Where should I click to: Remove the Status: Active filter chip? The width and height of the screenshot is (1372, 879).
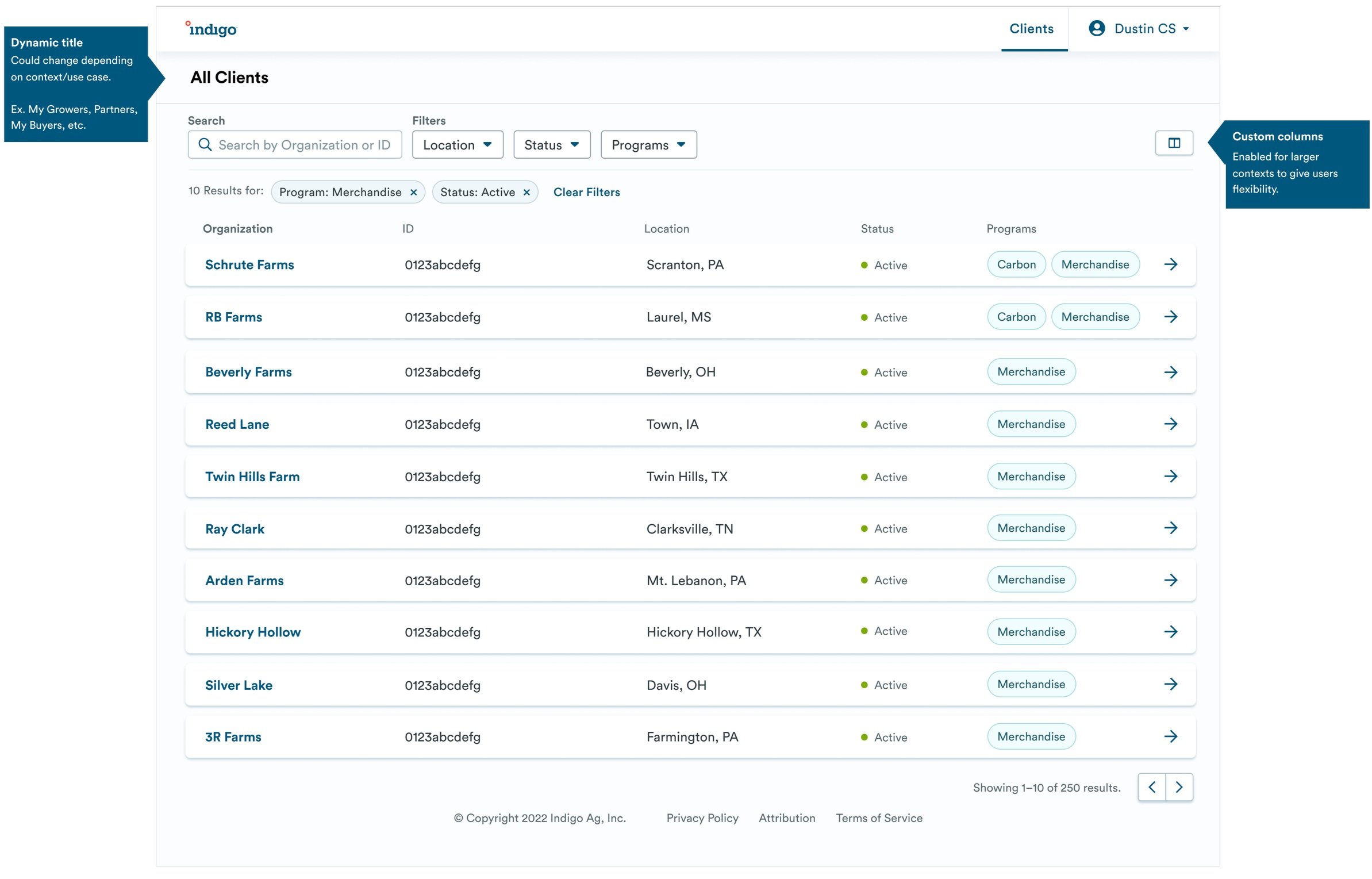[x=526, y=193]
